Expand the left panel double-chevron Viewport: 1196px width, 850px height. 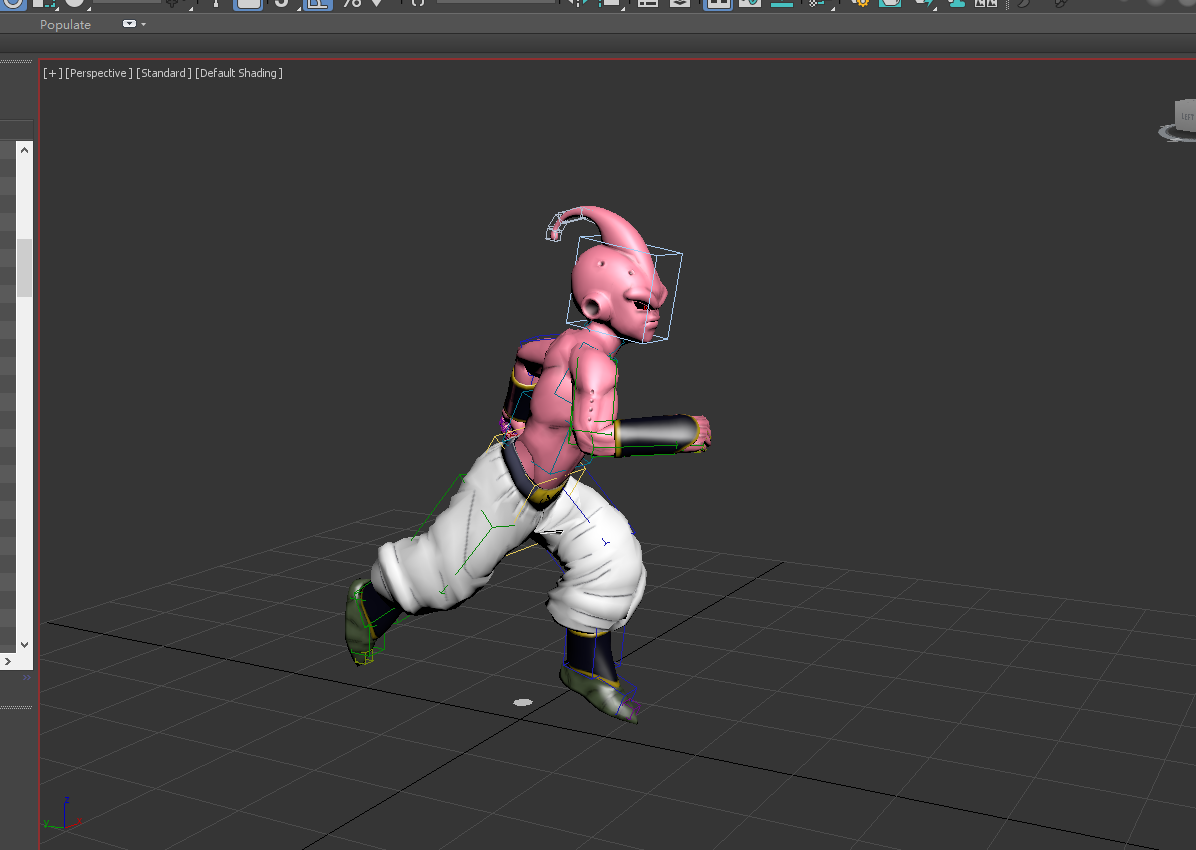[27, 678]
